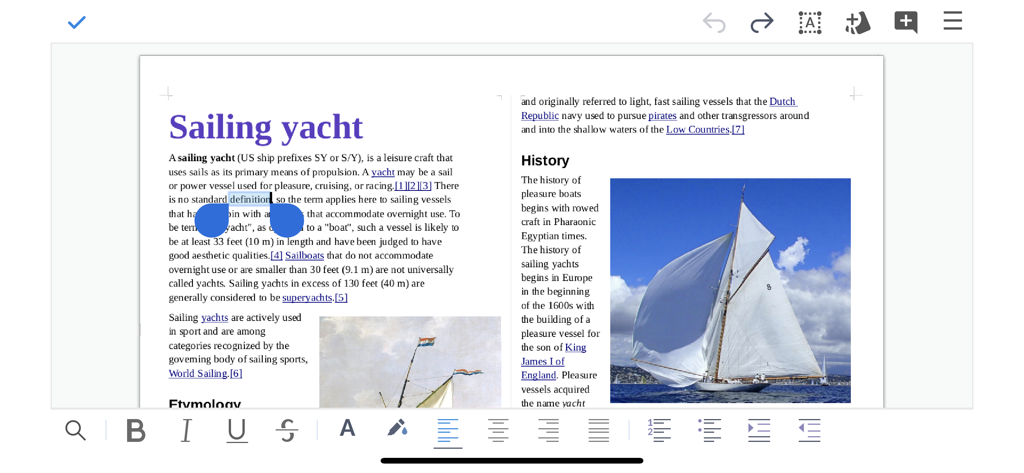Tap the 'History' heading

point(545,161)
